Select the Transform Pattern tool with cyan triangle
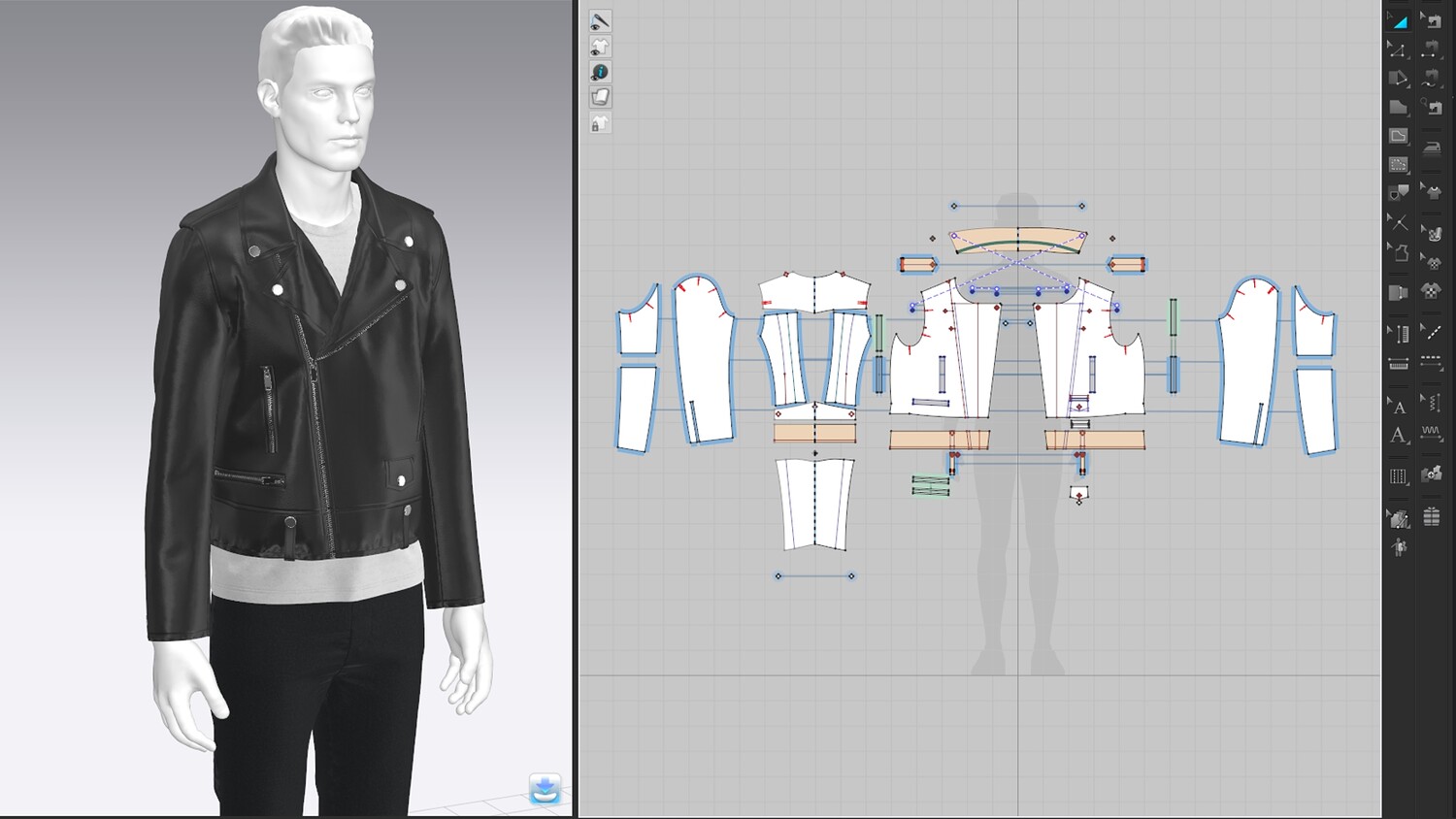Viewport: 1456px width, 819px height. pos(1398,20)
